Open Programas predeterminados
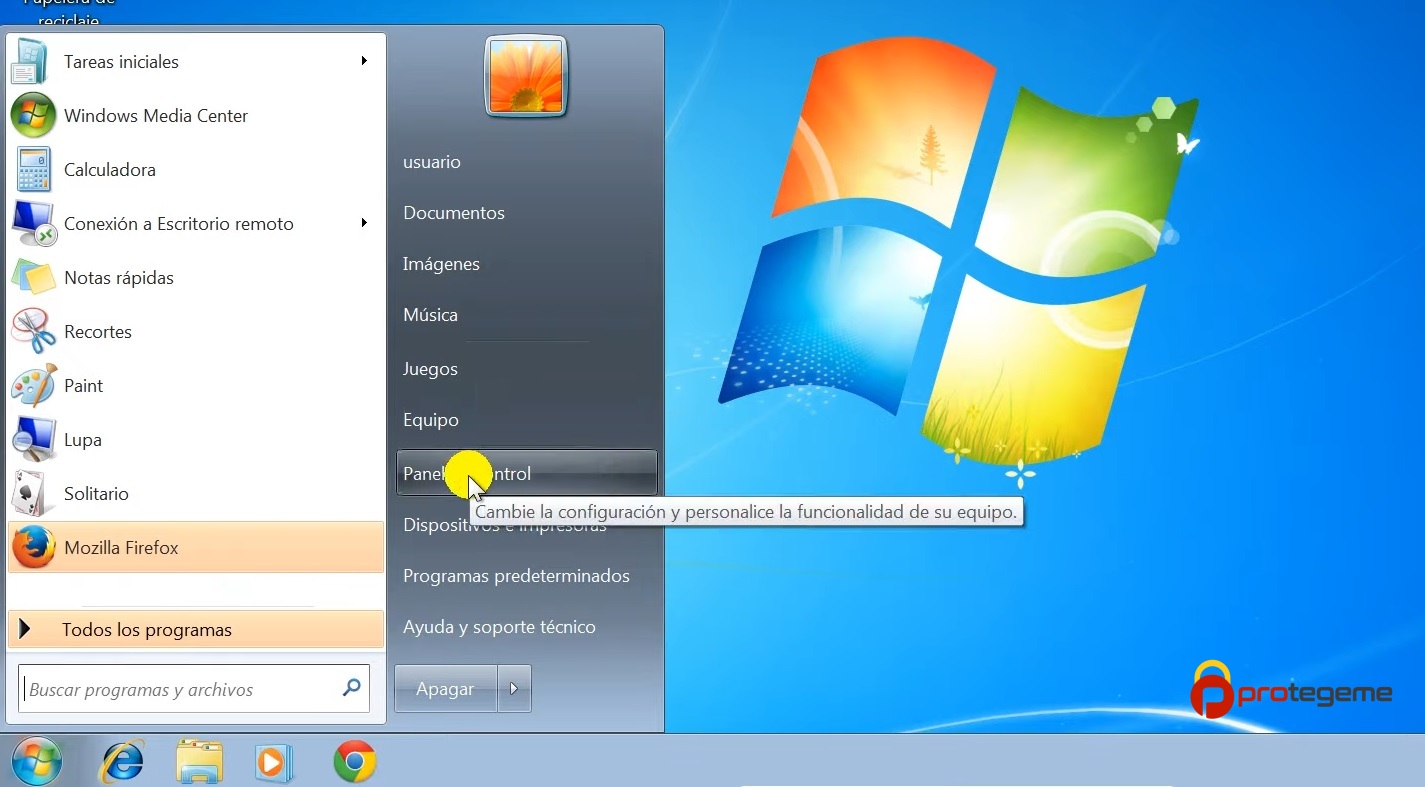The height and width of the screenshot is (787, 1425). tap(516, 576)
